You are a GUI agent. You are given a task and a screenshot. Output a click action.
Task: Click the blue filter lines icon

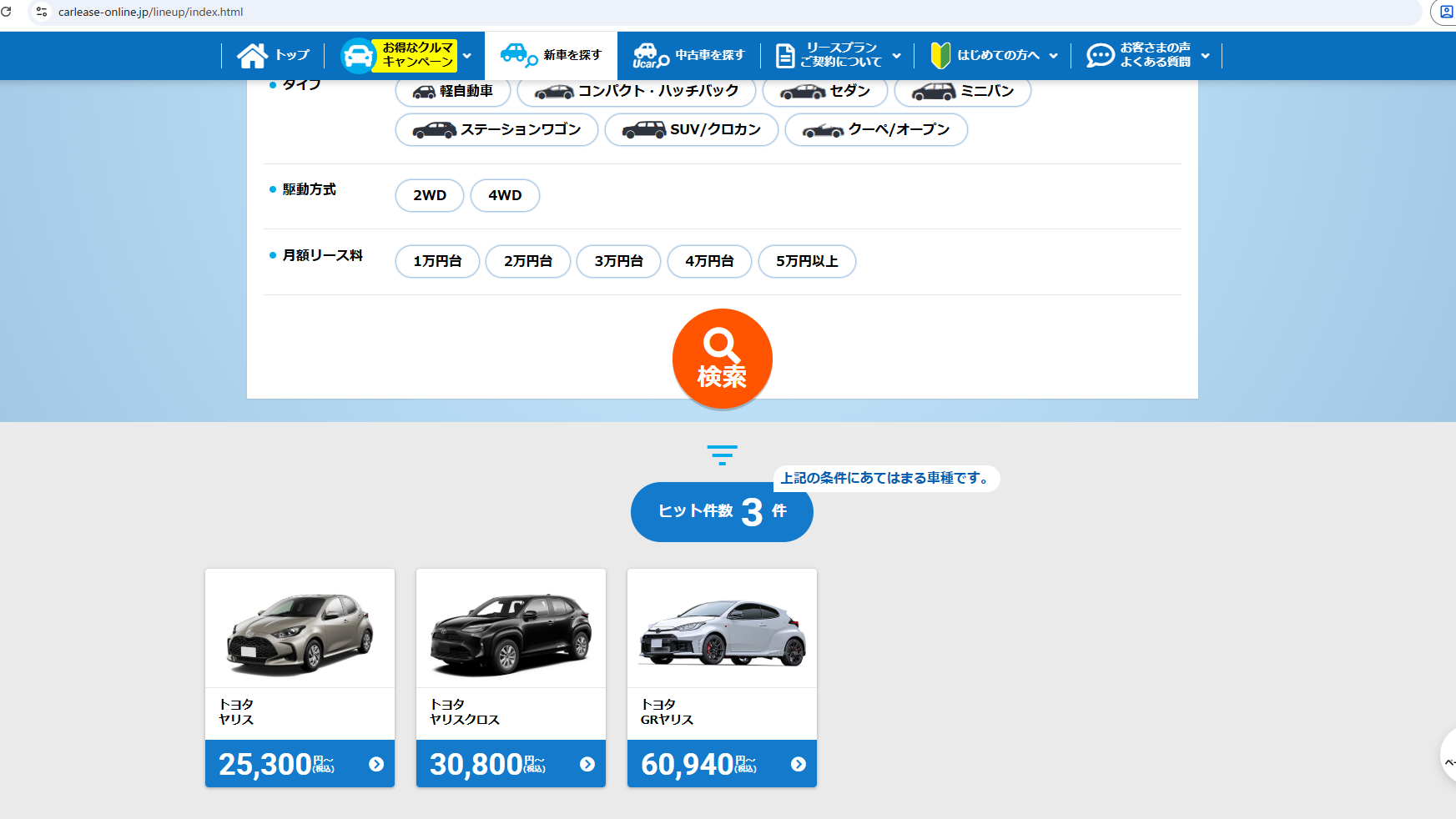(x=722, y=455)
